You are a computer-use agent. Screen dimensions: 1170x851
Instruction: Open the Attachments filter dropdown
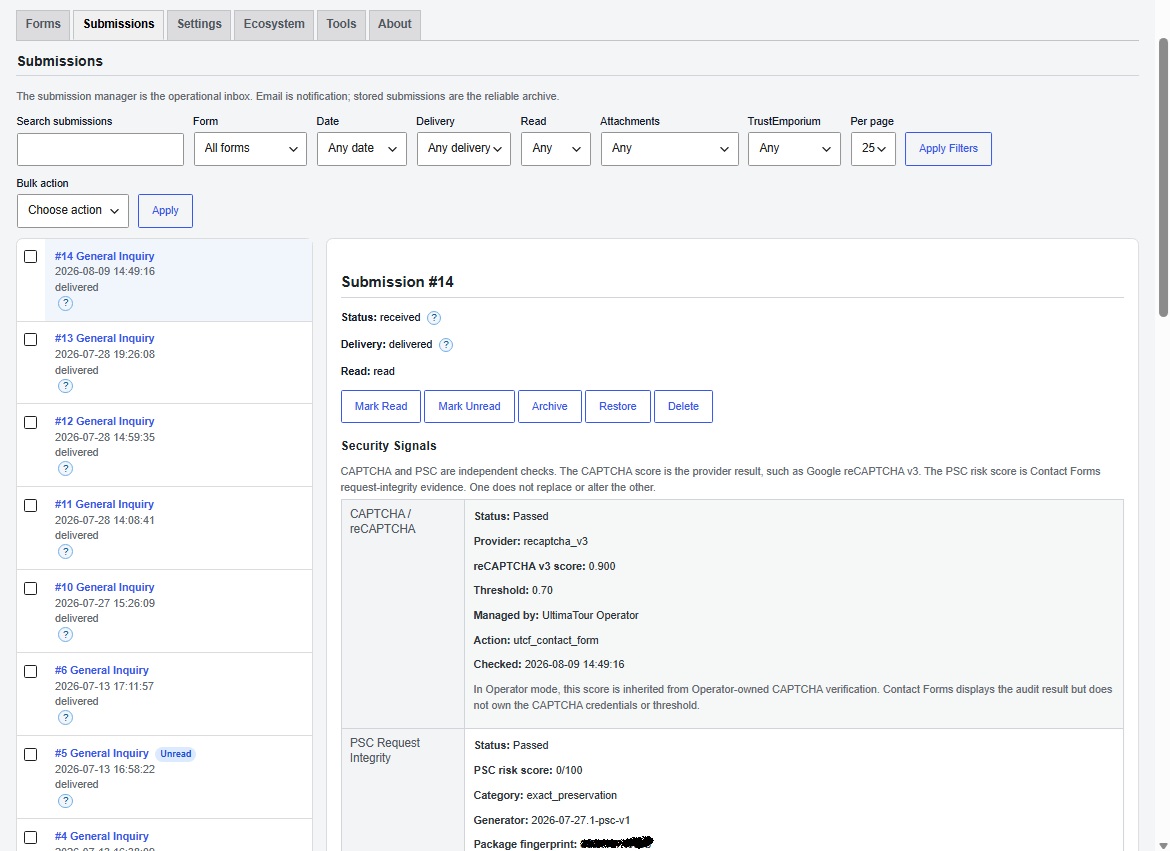669,149
